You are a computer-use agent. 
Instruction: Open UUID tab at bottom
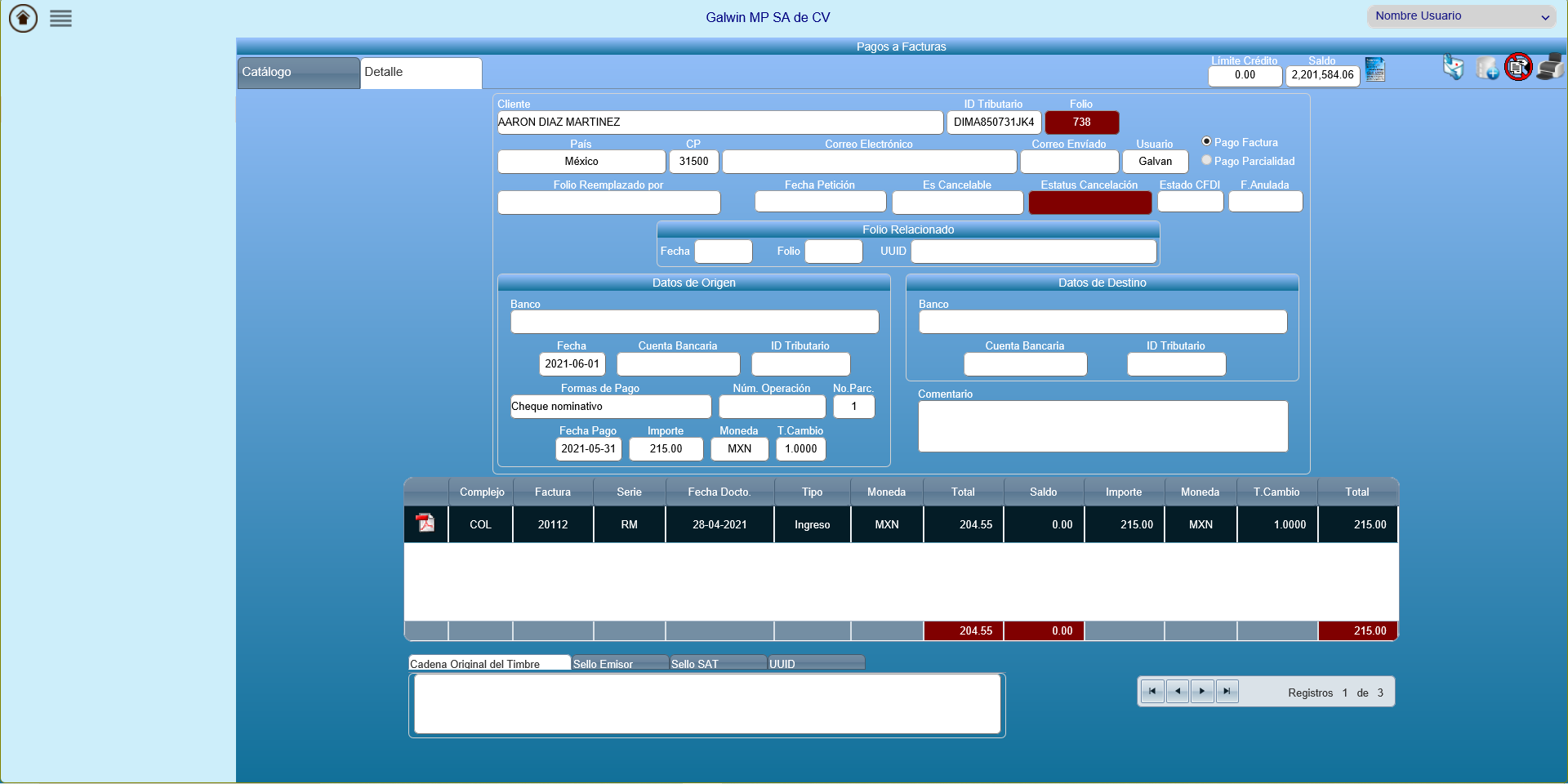(x=816, y=663)
